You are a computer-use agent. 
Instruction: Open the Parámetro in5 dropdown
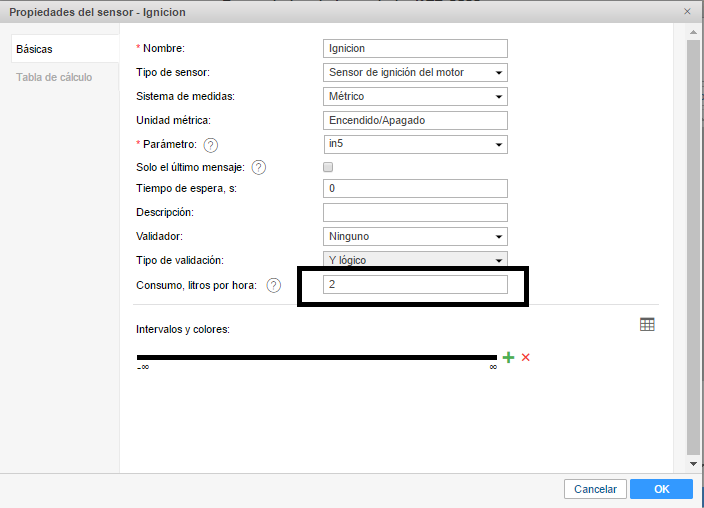[415, 145]
